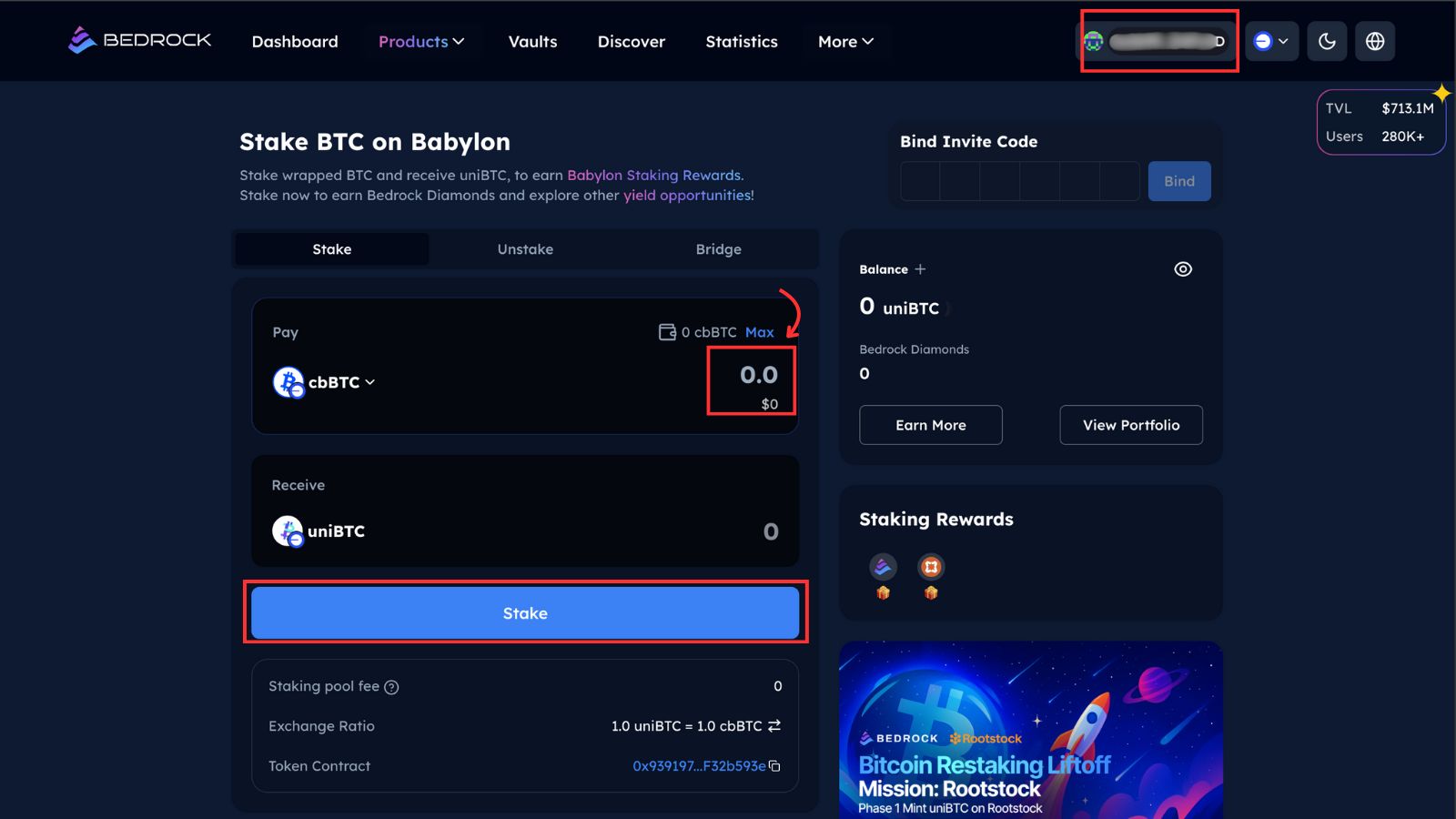Swap the exchange ratio direction

tap(774, 726)
